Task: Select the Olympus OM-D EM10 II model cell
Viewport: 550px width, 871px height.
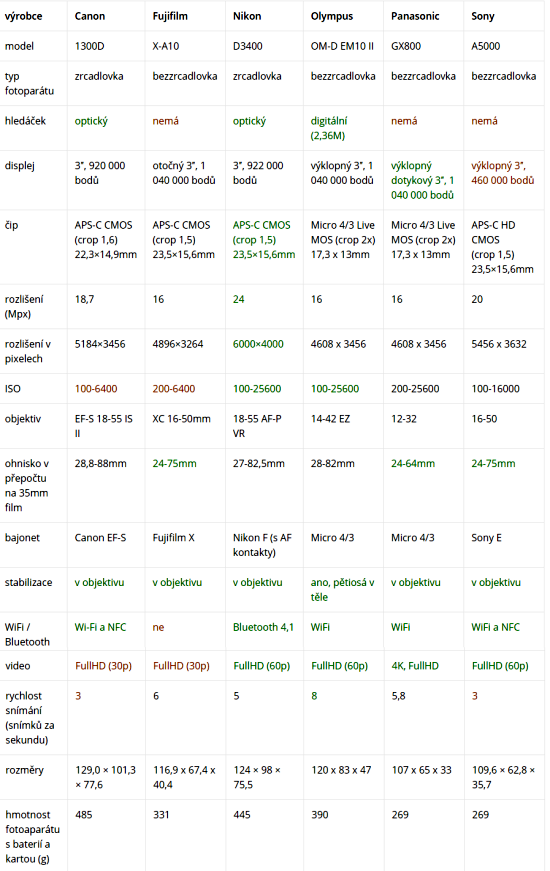Action: click(342, 46)
